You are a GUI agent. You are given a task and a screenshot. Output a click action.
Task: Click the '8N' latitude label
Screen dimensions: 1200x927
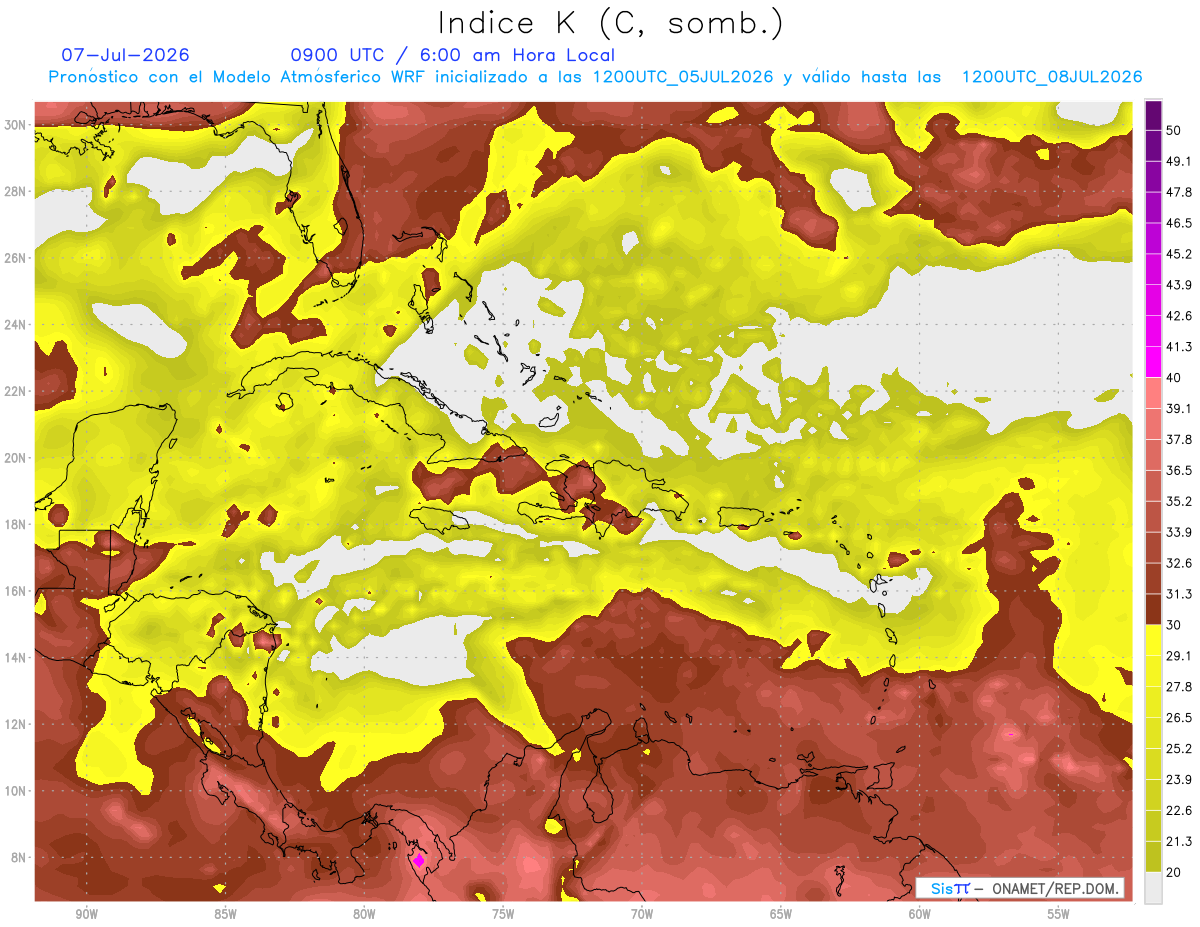(19, 857)
